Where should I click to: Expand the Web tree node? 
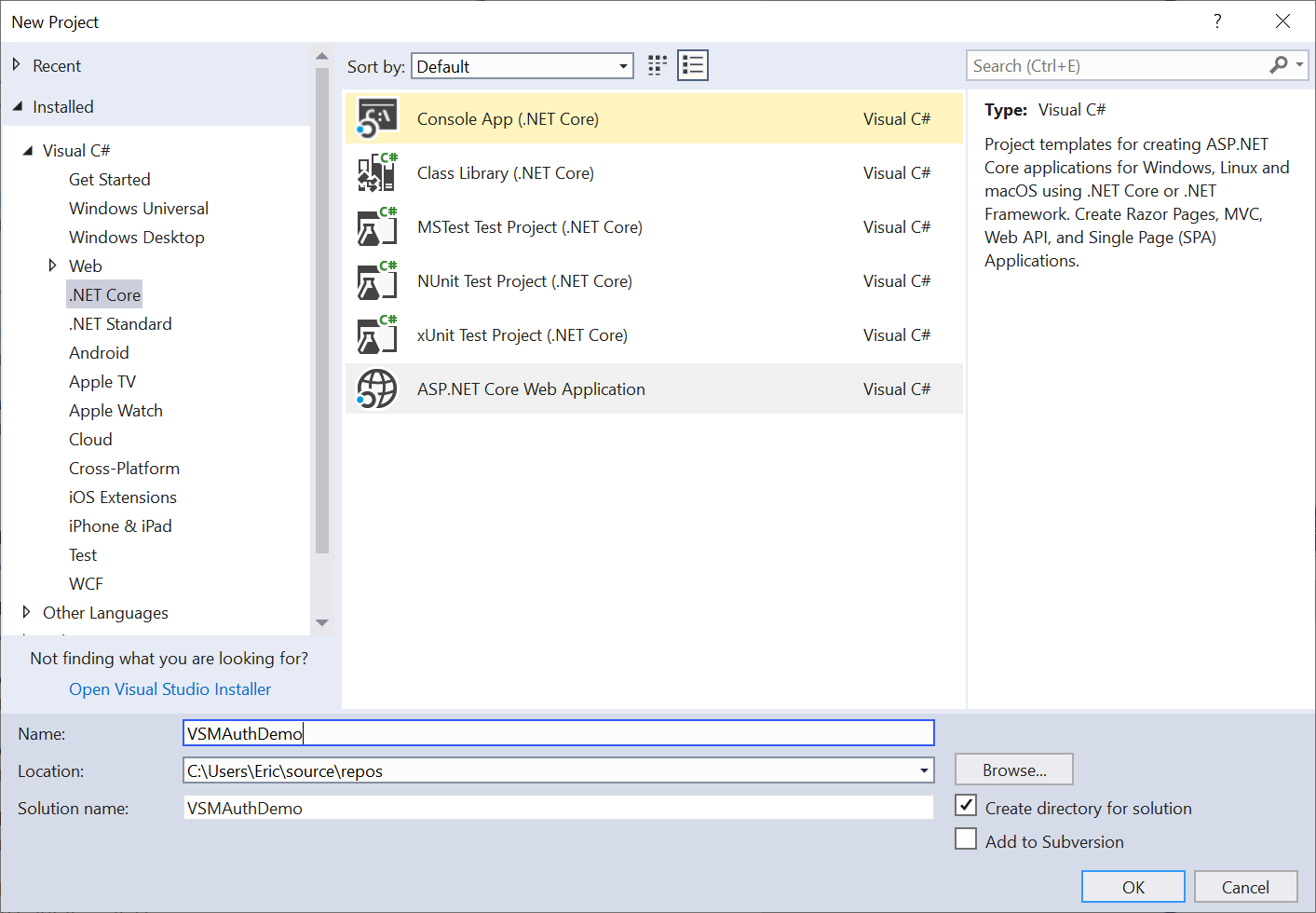coord(52,266)
